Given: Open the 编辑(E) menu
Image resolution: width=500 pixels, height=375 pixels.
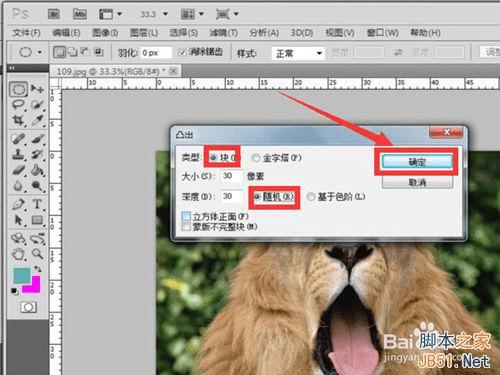Looking at the screenshot, I should [66, 33].
